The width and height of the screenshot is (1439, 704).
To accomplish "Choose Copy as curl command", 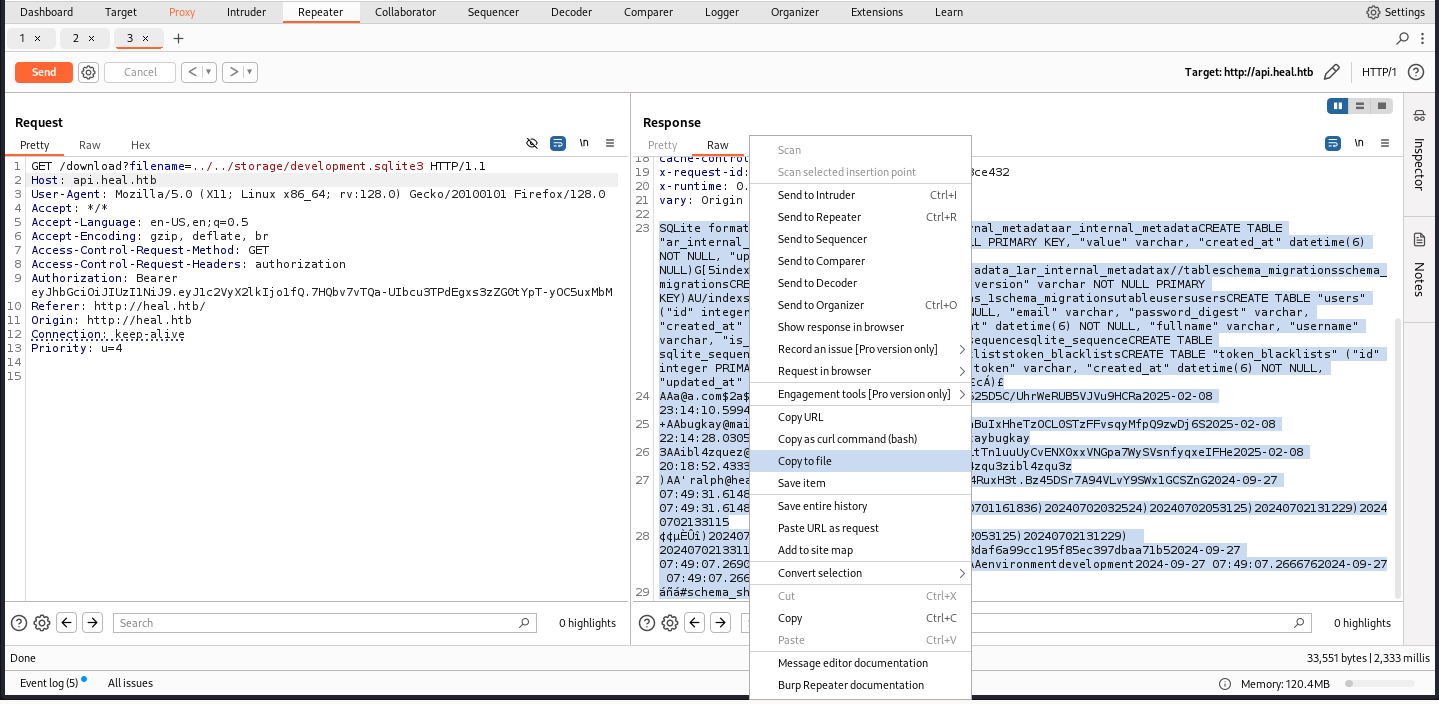I will [x=860, y=439].
